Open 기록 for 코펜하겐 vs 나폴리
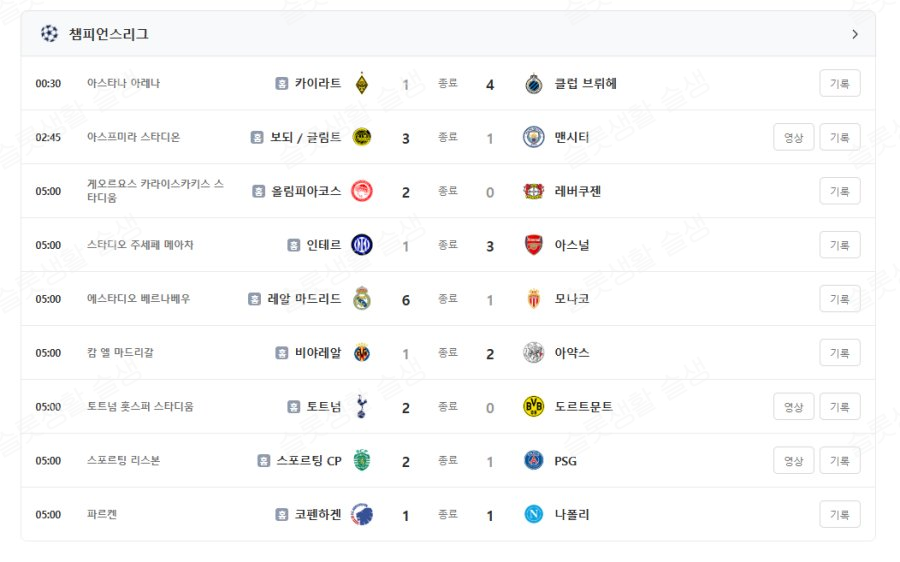The width and height of the screenshot is (900, 562). 840,515
